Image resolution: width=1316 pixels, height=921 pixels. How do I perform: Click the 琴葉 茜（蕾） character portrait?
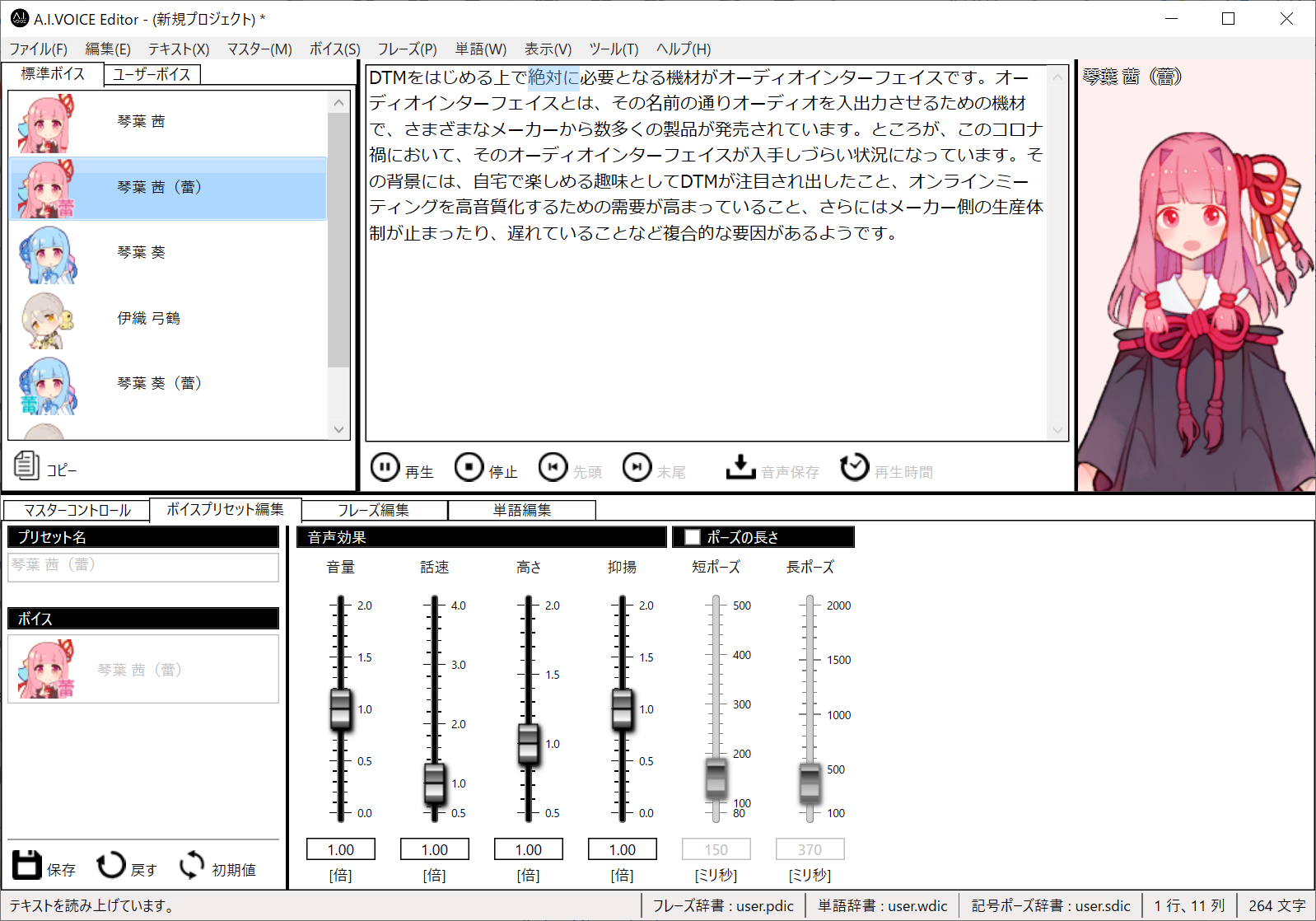click(x=1196, y=311)
